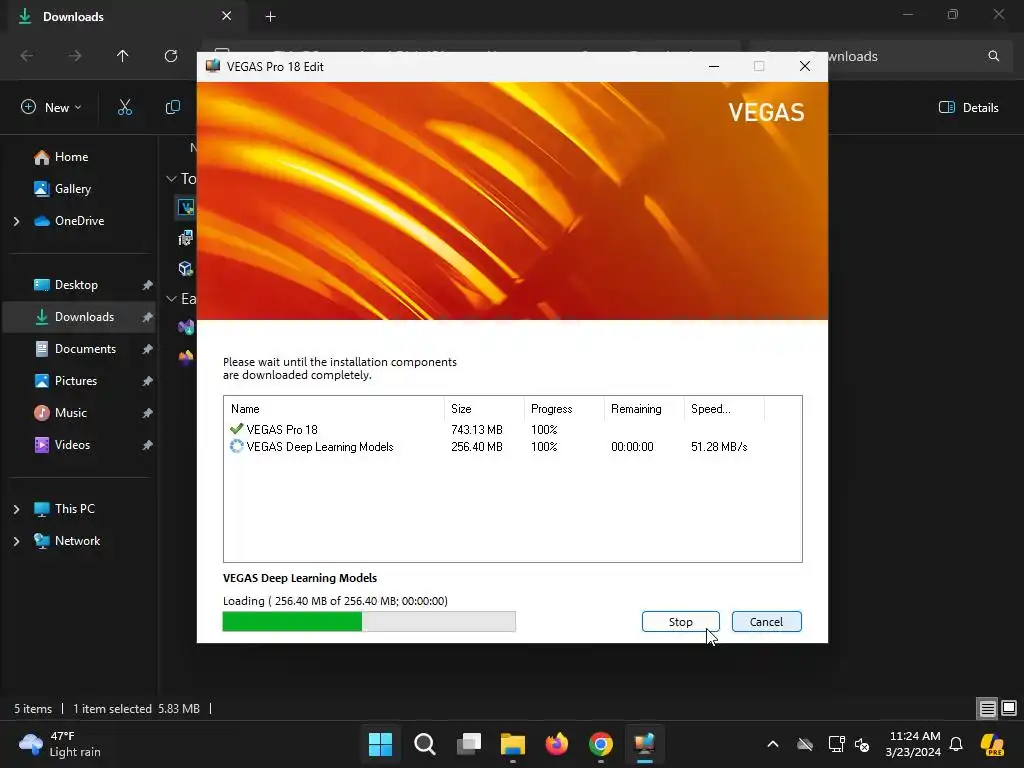Screen dimensions: 1024x768
Task: Click the Search Downloads field
Action: pos(882,56)
